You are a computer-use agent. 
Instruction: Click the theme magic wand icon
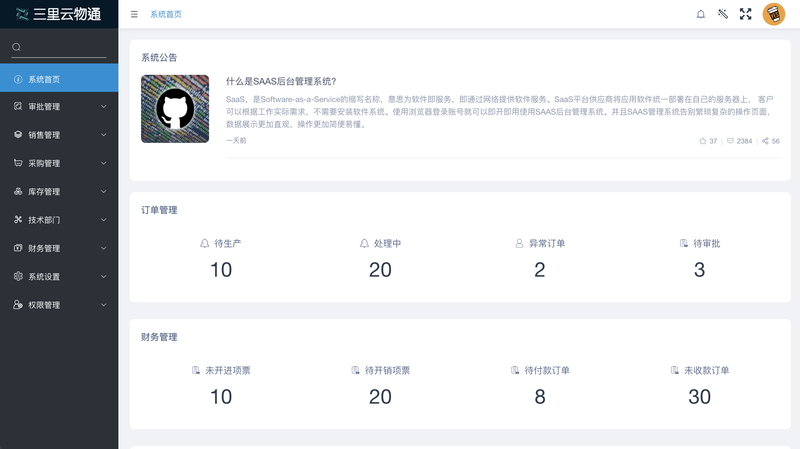pyautogui.click(x=722, y=14)
